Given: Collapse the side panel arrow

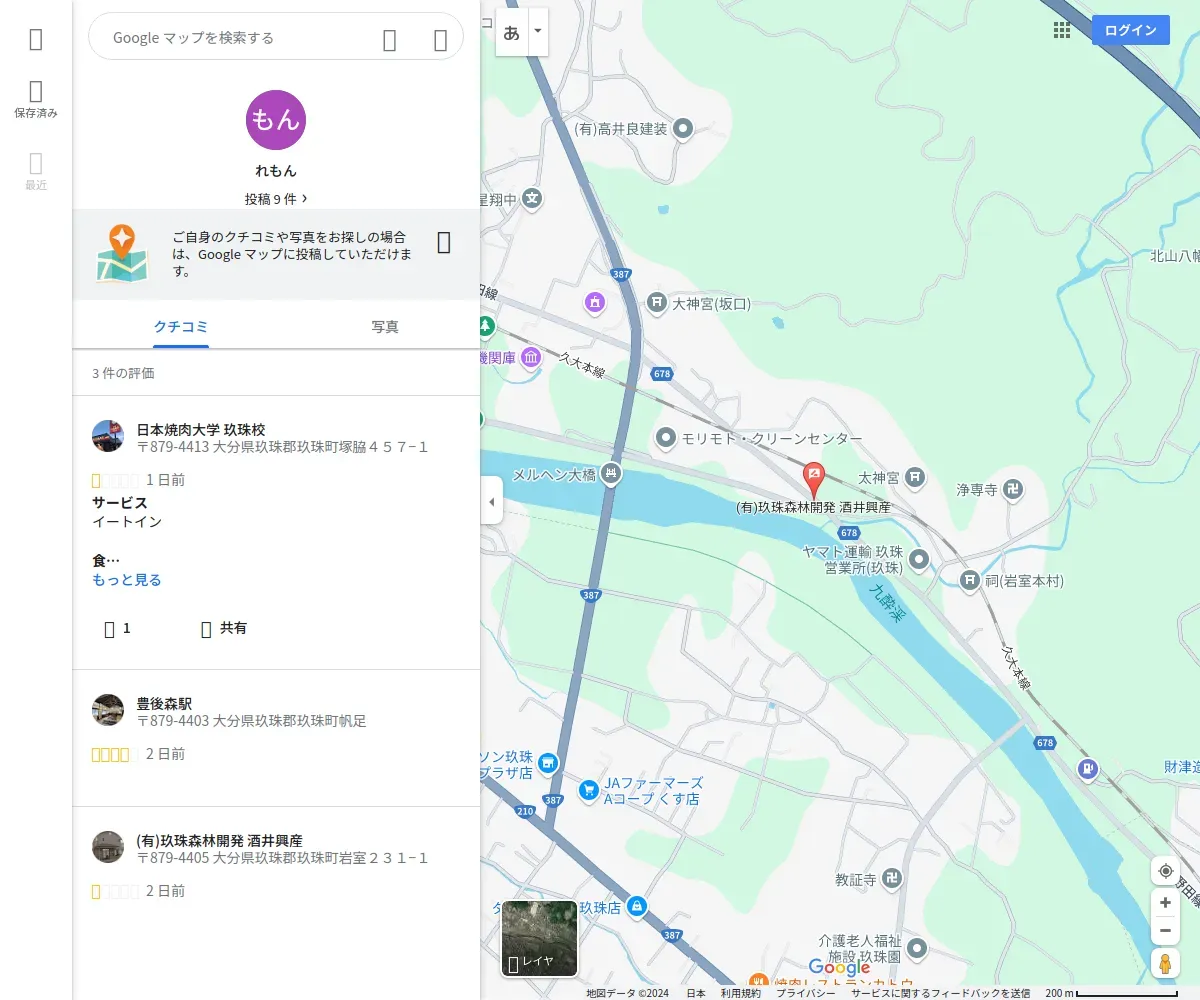Looking at the screenshot, I should click(x=491, y=500).
